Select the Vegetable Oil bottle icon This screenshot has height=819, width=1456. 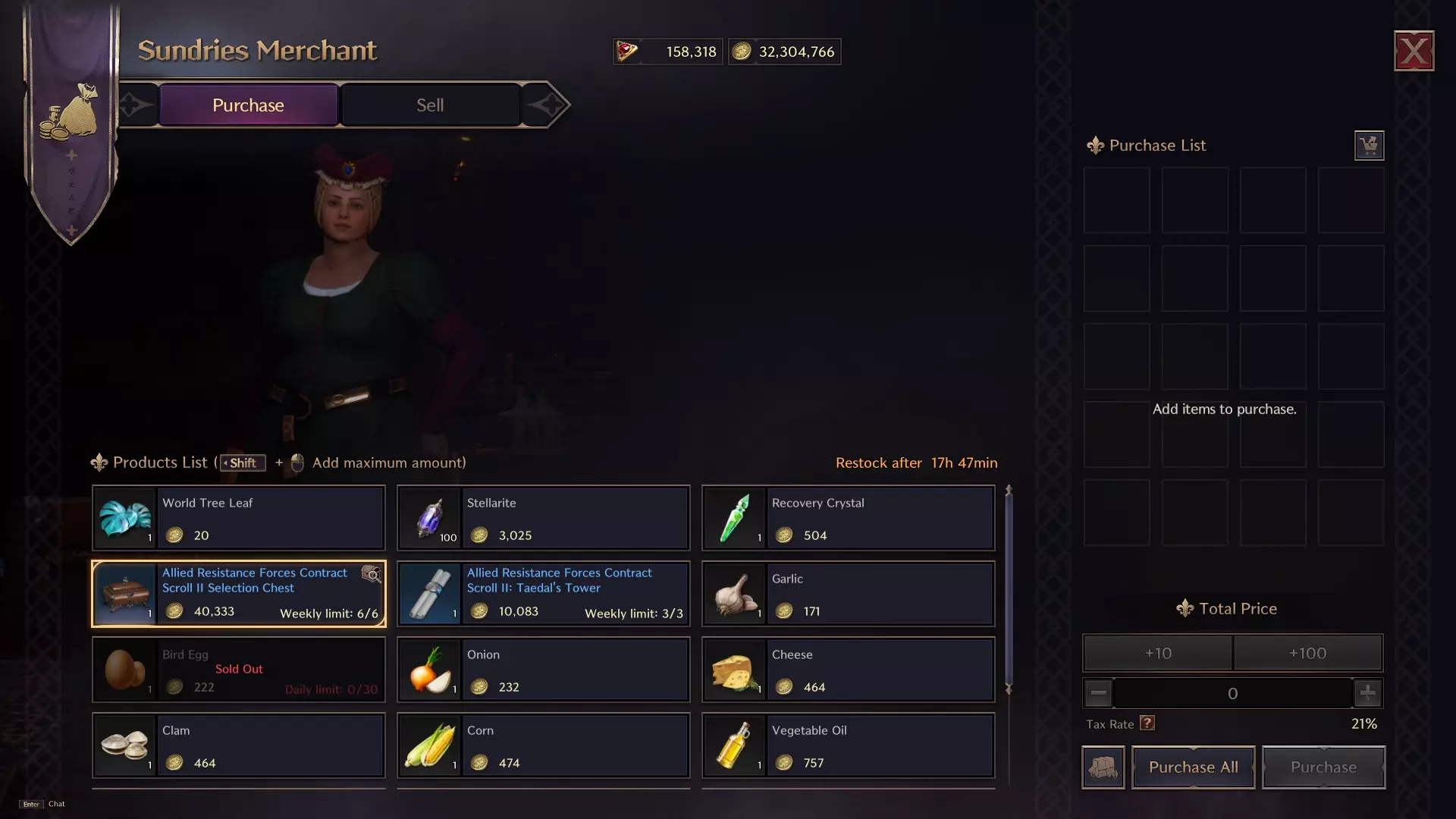tap(735, 746)
